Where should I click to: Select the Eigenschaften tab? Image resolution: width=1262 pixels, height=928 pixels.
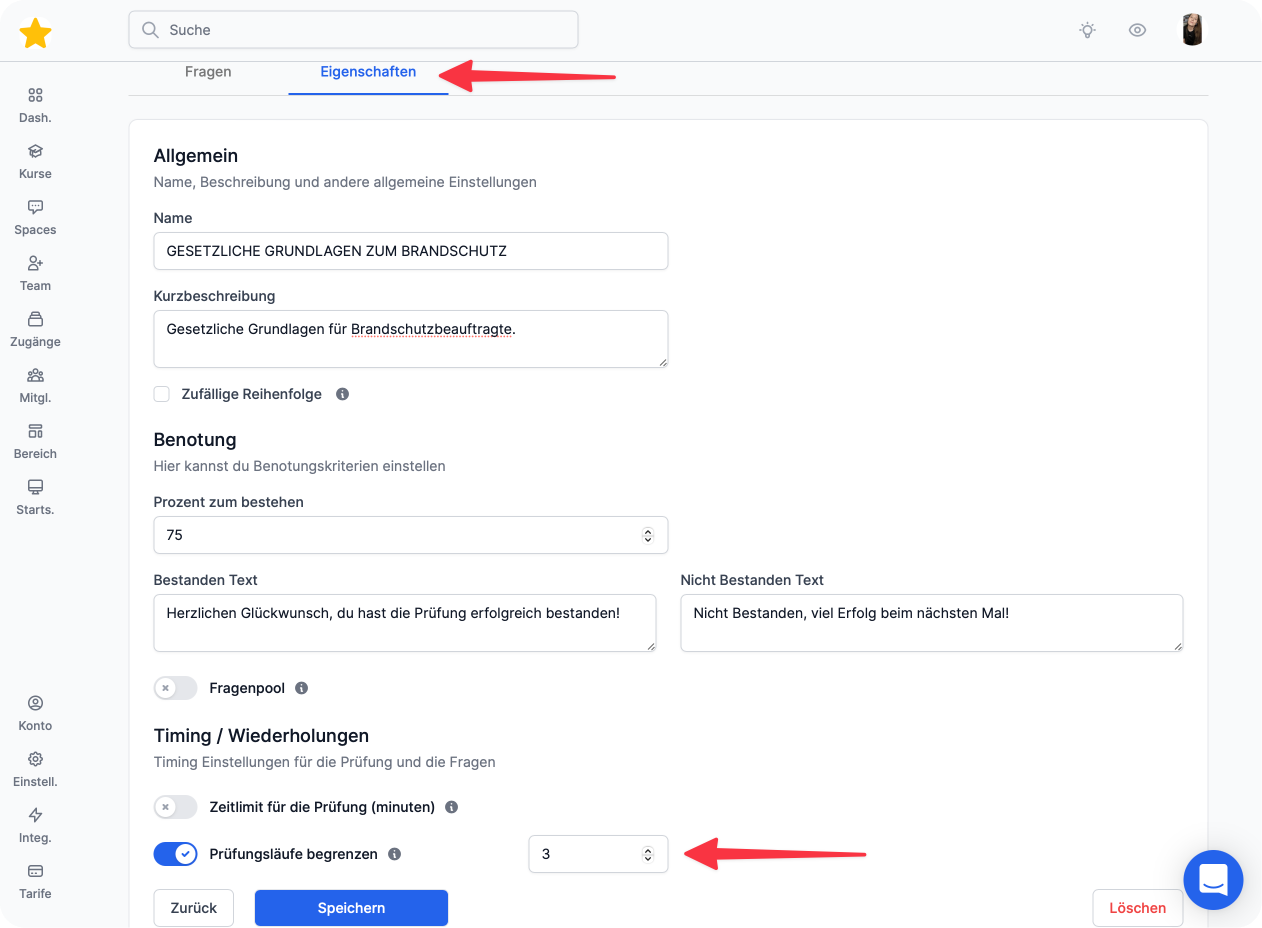coord(368,72)
